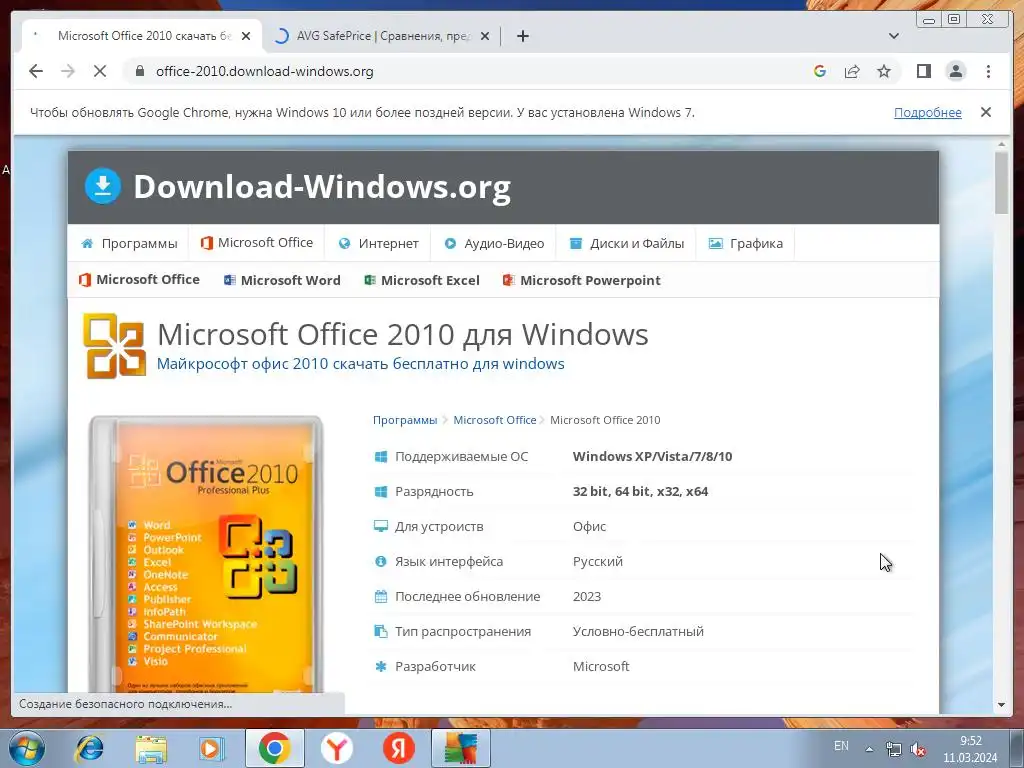Viewport: 1024px width, 768px height.
Task: Toggle the Chrome side panel icon
Action: [923, 71]
